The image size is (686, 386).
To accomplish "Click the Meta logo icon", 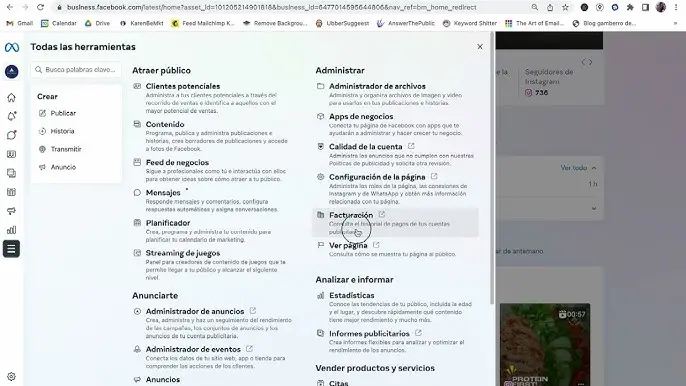I will 12,47.
